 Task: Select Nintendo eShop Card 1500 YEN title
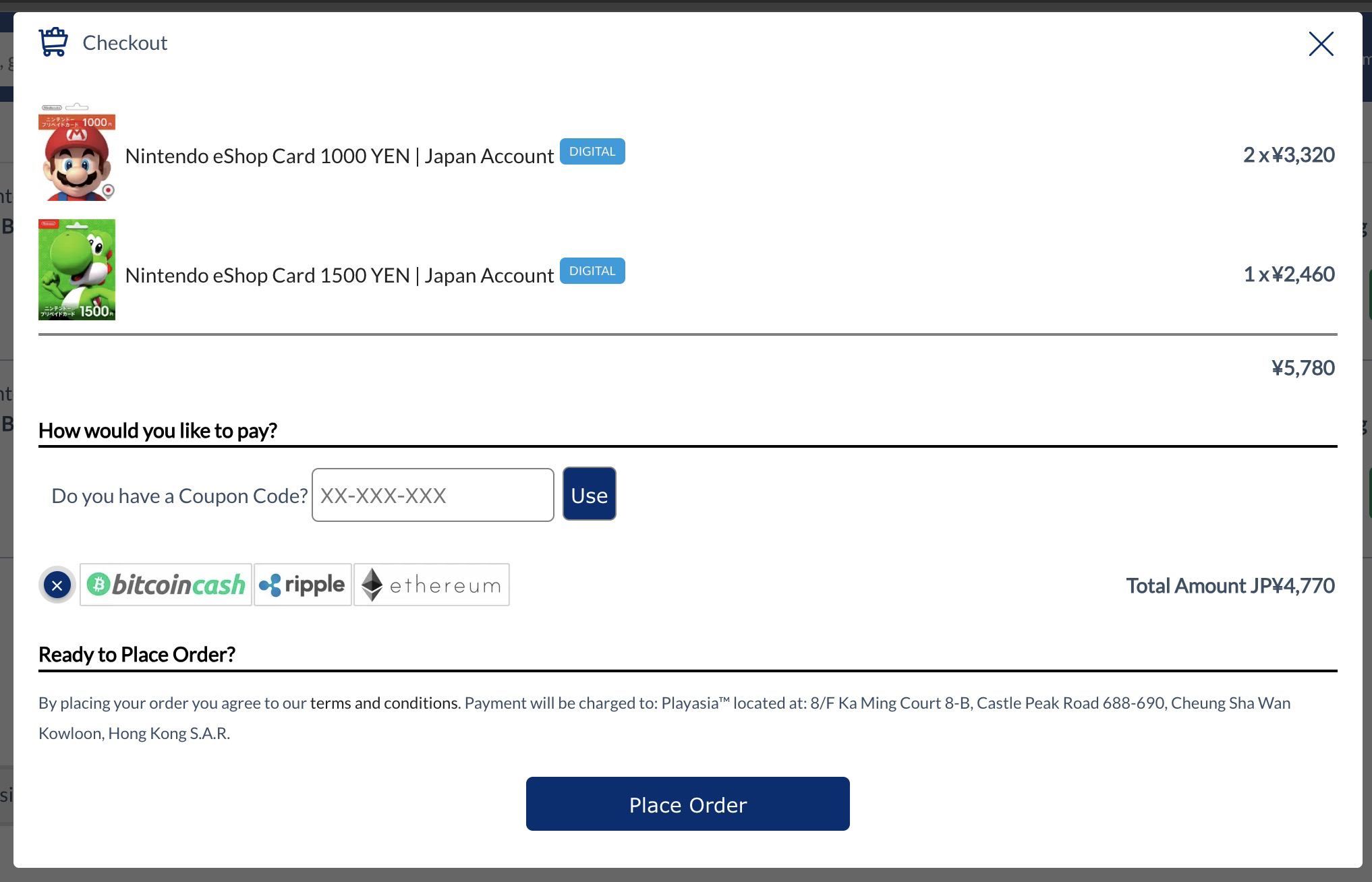(339, 275)
